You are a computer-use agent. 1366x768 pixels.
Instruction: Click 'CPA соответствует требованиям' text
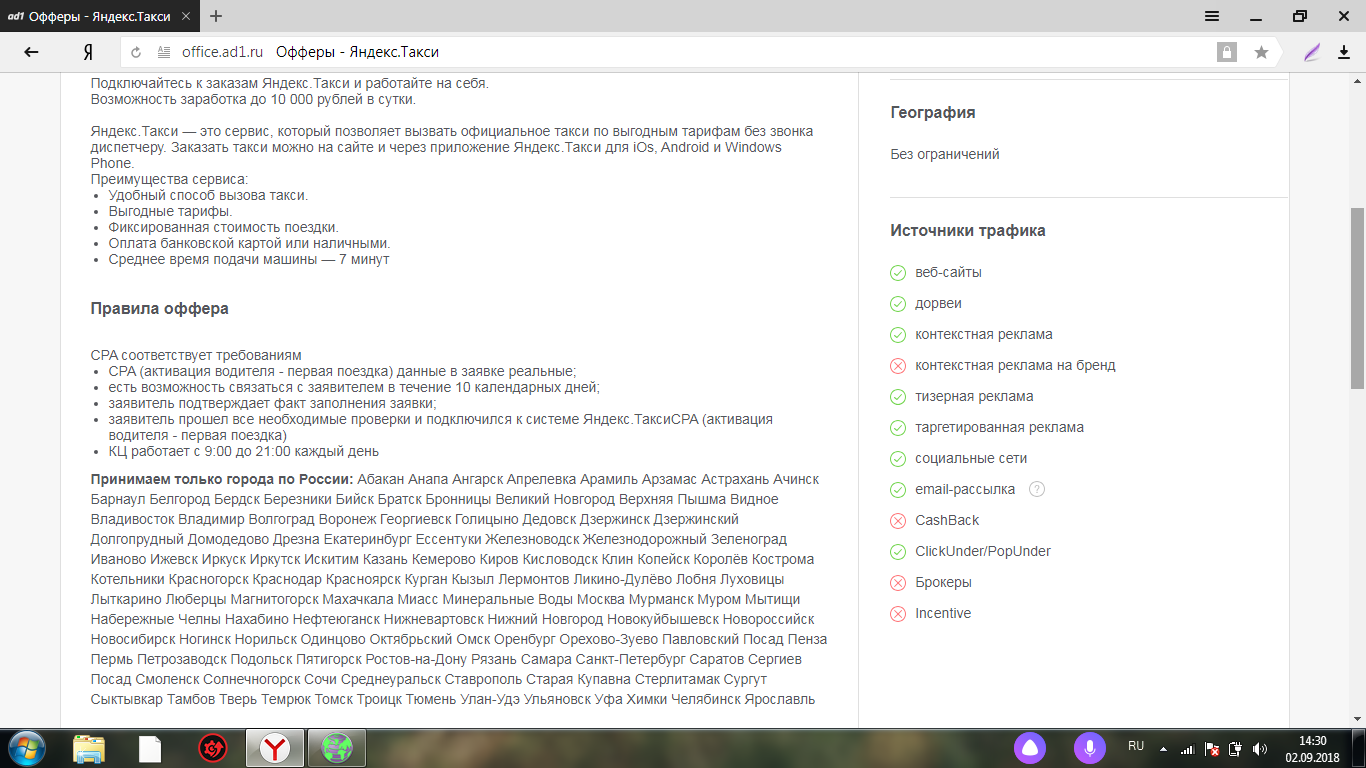(196, 356)
